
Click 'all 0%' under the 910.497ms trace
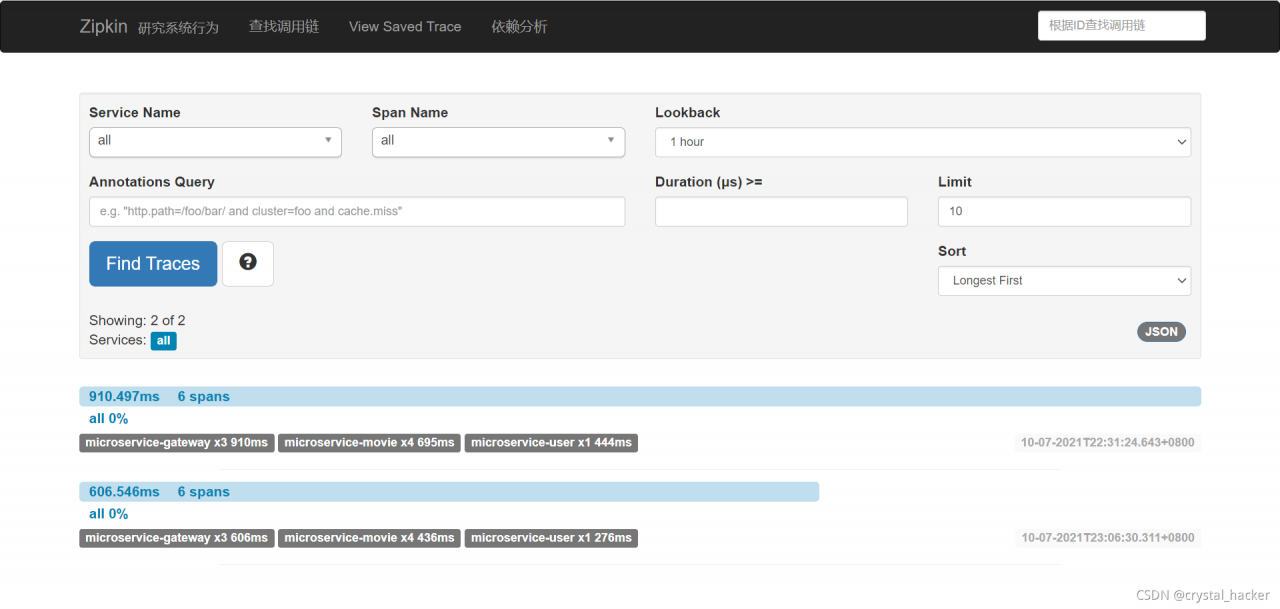coord(108,419)
